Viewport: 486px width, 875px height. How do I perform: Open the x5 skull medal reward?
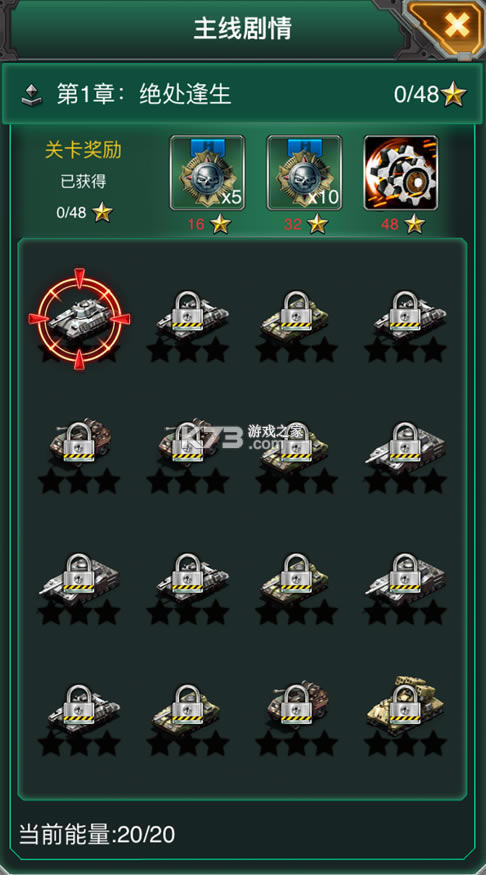(208, 173)
